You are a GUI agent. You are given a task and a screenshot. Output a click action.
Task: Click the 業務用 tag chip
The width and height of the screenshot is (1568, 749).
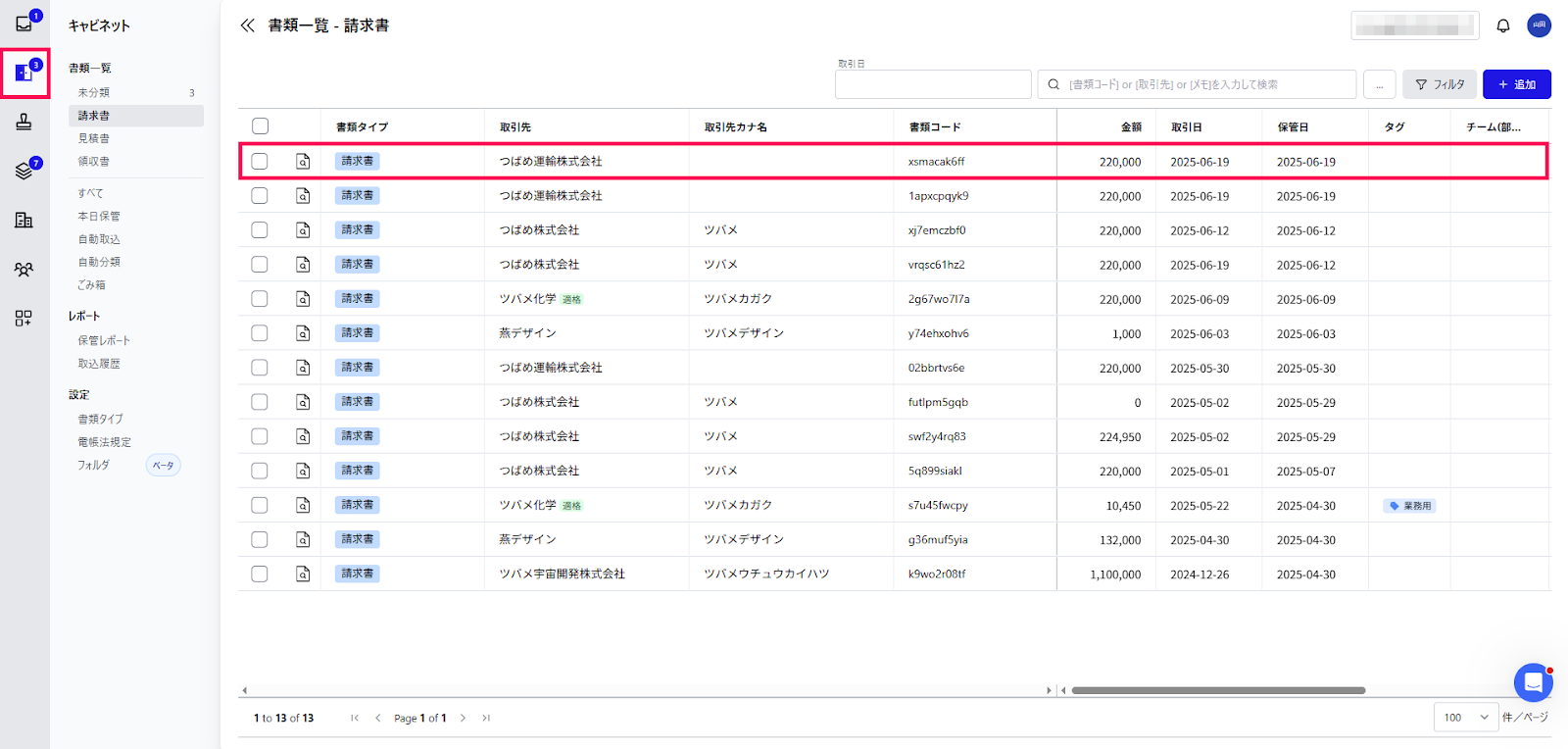(x=1410, y=506)
